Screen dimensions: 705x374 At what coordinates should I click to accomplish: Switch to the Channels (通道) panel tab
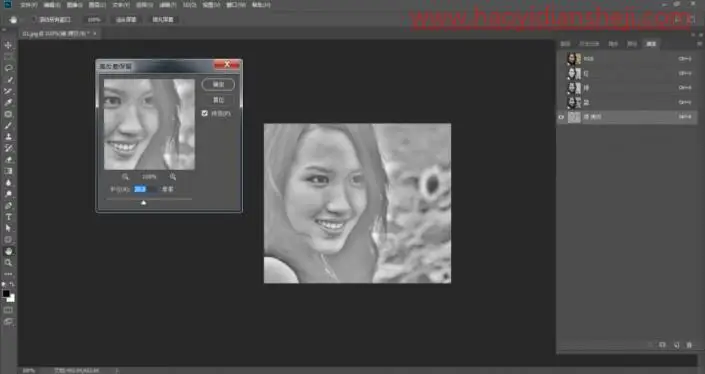(x=651, y=44)
